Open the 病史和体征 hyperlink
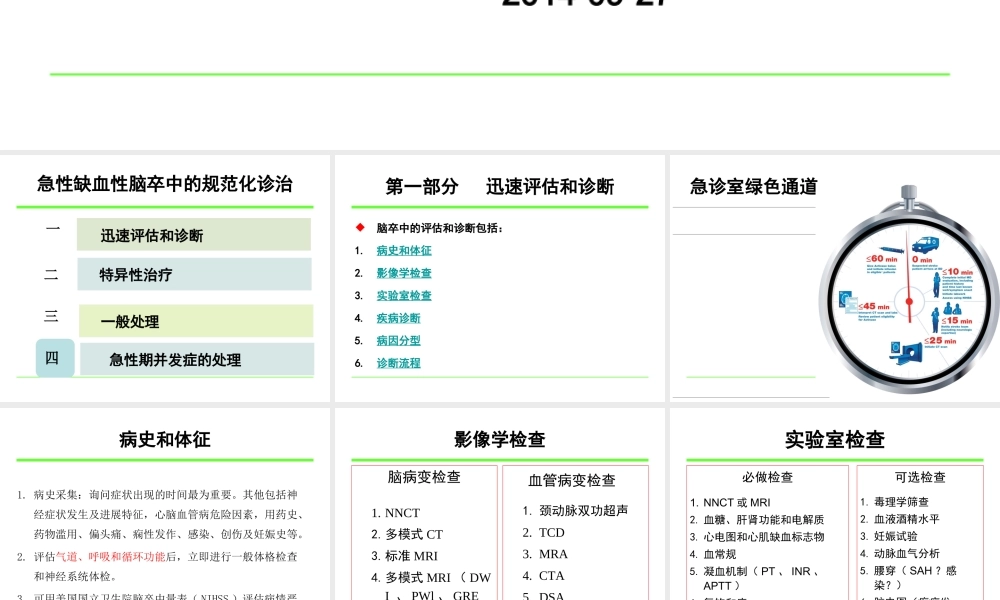Image resolution: width=1000 pixels, height=600 pixels. tap(404, 250)
